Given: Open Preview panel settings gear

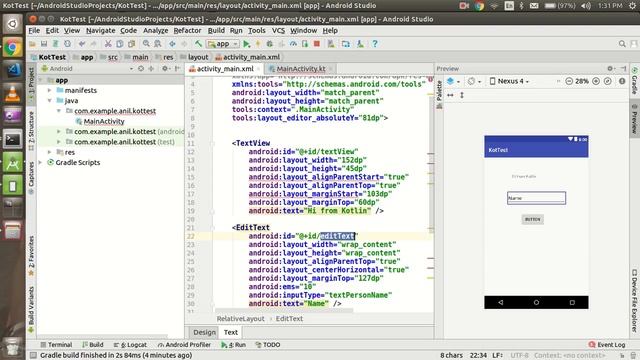Looking at the screenshot, I should click(610, 69).
